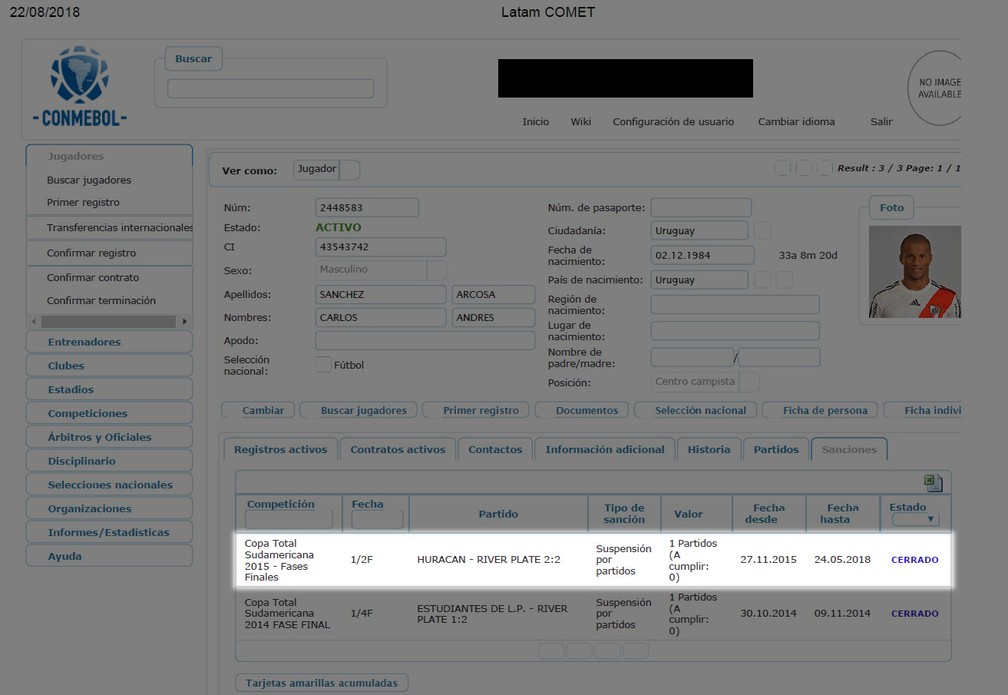Image resolution: width=1008 pixels, height=695 pixels.
Task: Select Contratos activos tab
Action: click(397, 450)
